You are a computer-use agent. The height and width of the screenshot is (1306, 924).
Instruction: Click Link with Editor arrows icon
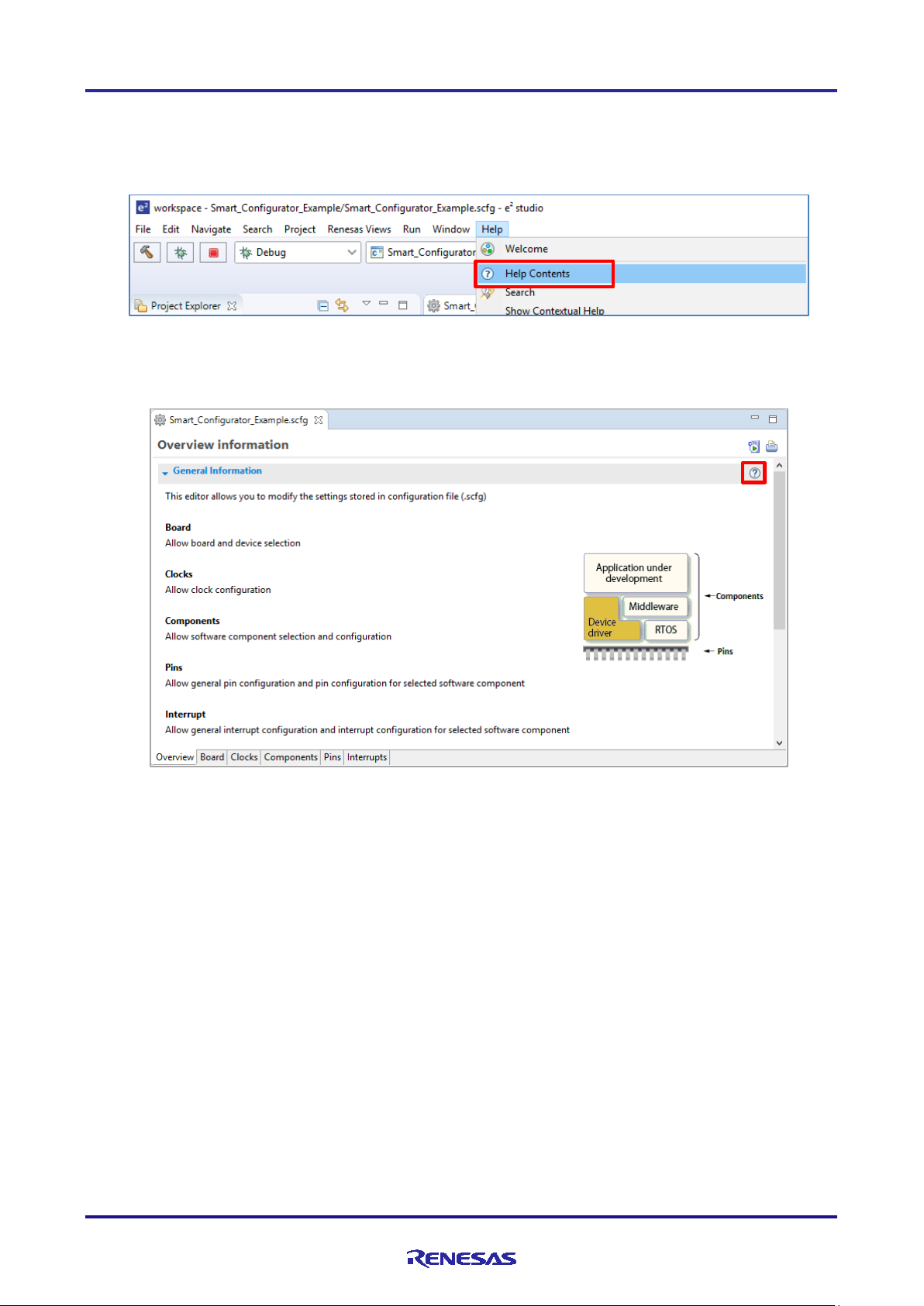(x=342, y=306)
